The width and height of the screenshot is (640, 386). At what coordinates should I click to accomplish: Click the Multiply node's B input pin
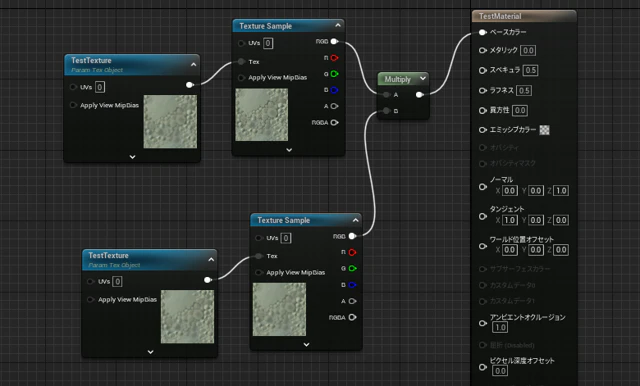pyautogui.click(x=386, y=111)
